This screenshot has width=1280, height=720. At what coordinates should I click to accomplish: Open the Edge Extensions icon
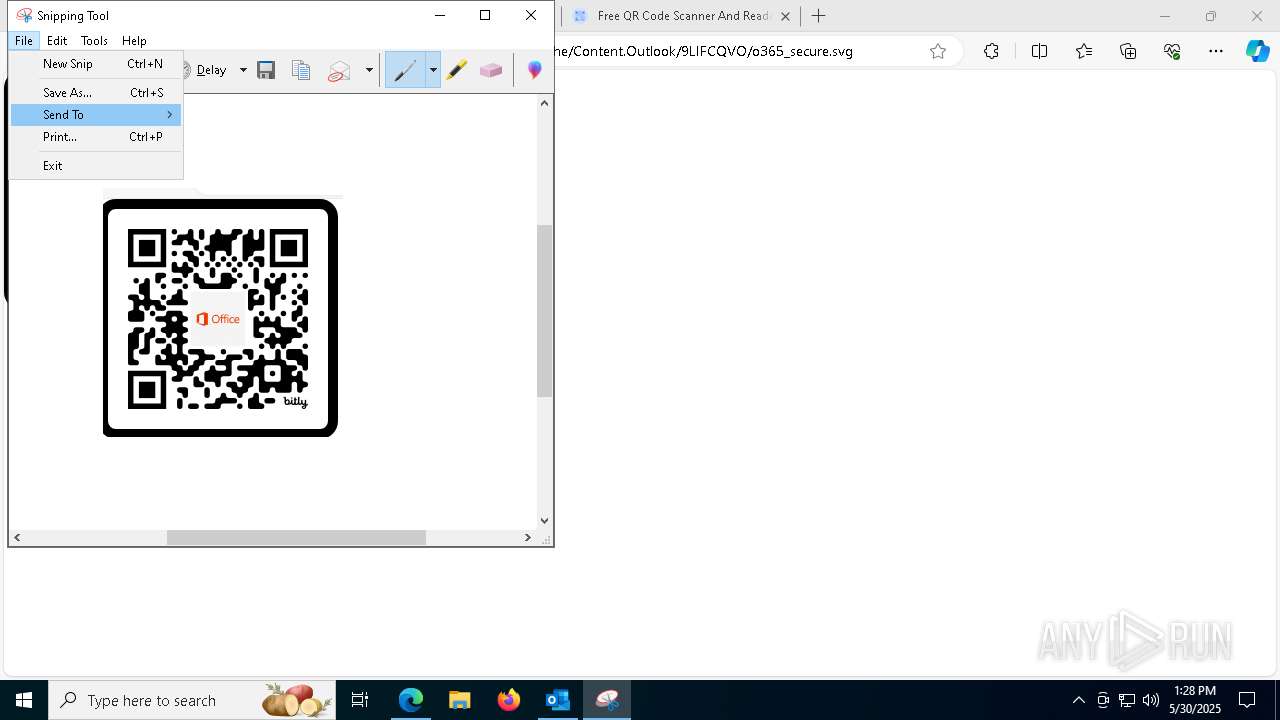(x=991, y=51)
